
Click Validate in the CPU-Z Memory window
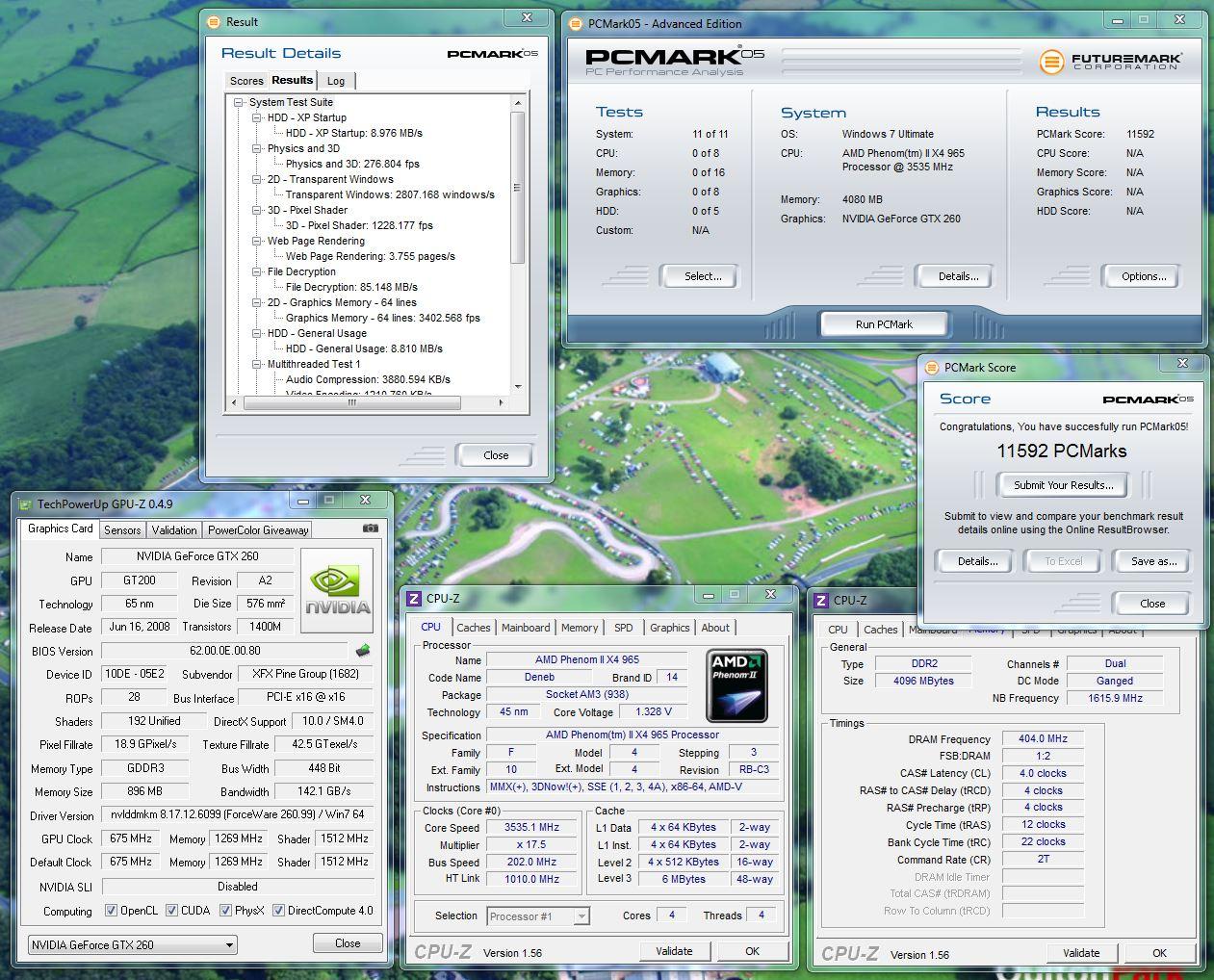(1081, 953)
